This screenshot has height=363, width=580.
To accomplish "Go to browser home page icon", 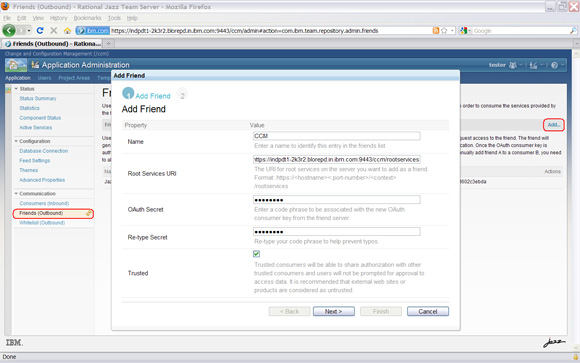I will coord(67,31).
